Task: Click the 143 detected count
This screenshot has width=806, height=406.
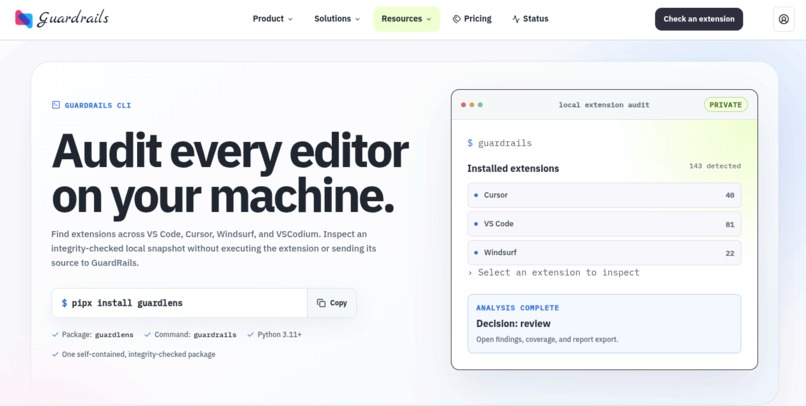Action: [715, 166]
